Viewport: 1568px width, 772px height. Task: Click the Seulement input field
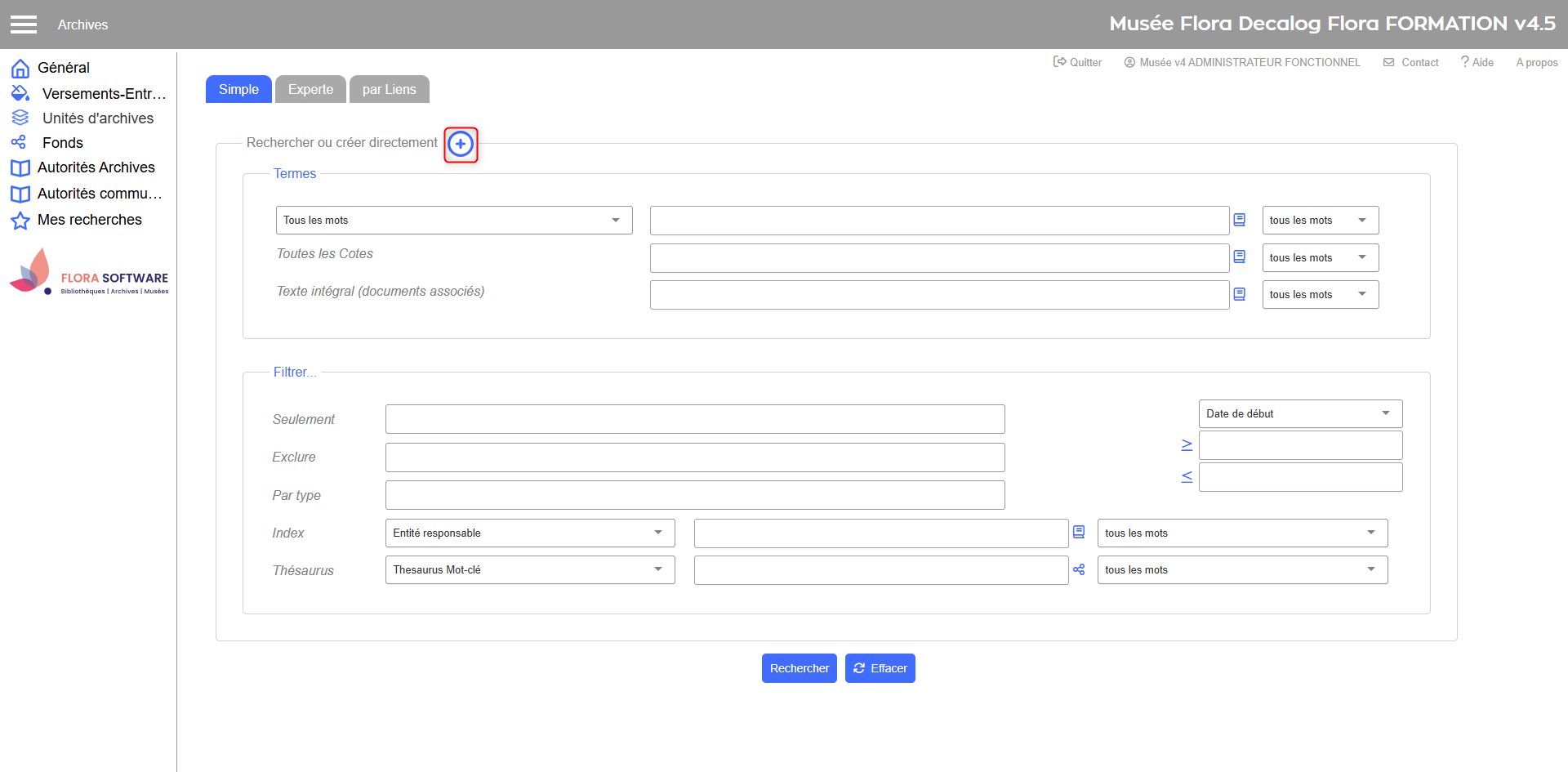coord(694,419)
